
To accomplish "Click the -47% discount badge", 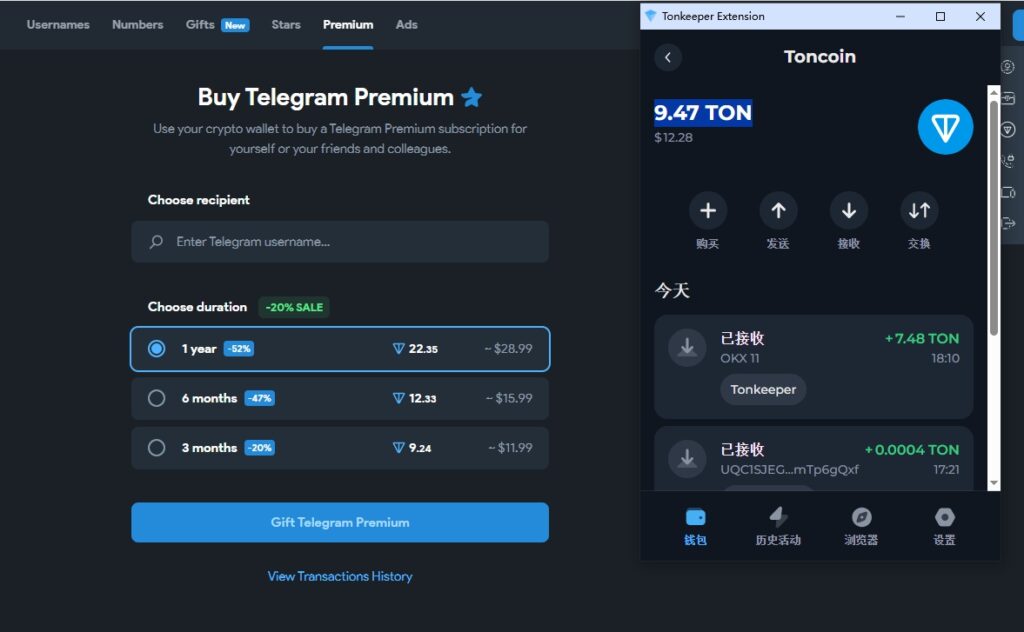I will coord(259,398).
